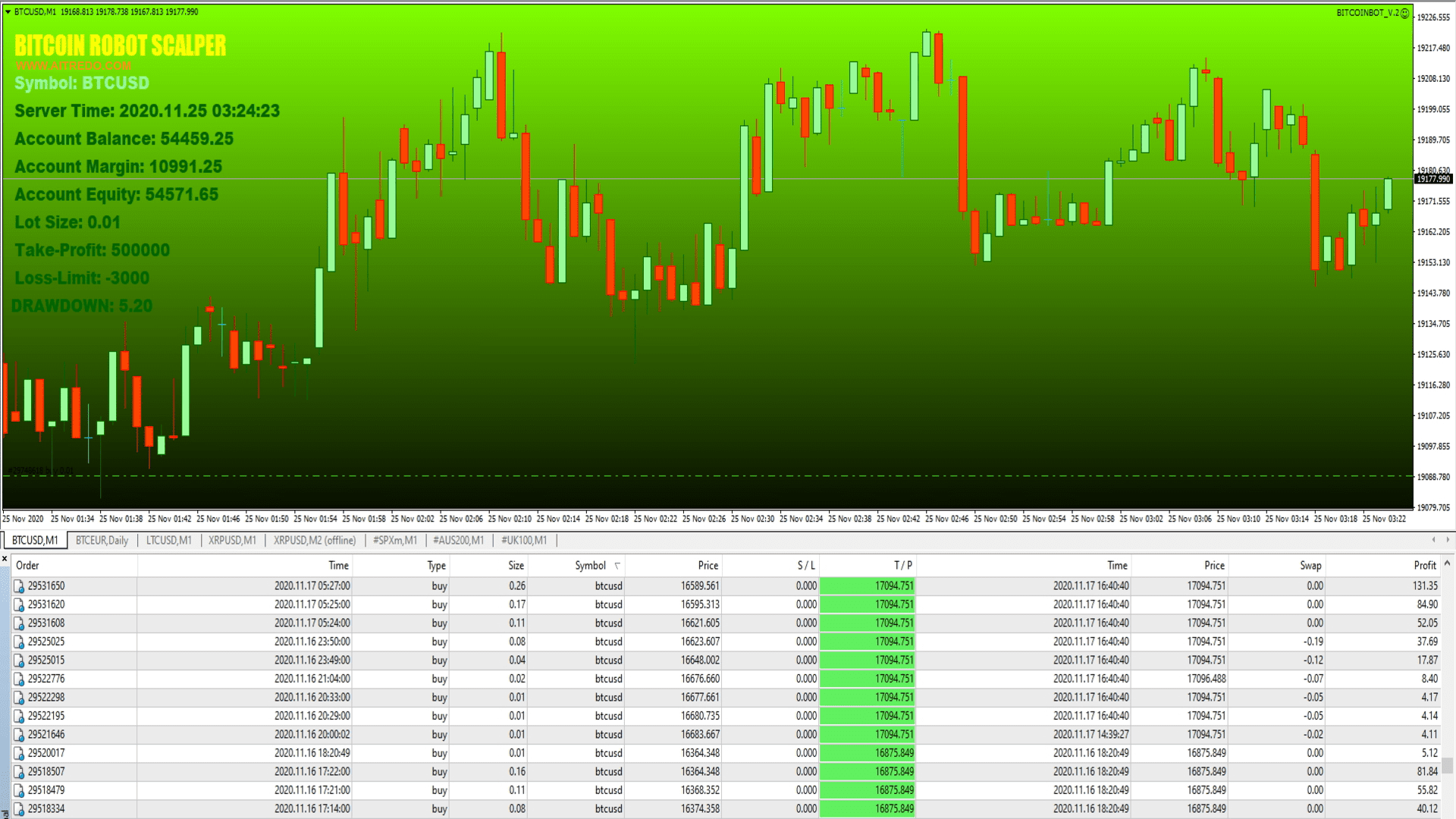The height and width of the screenshot is (819, 1456).
Task: Sort by the Order column header
Action: click(x=74, y=566)
